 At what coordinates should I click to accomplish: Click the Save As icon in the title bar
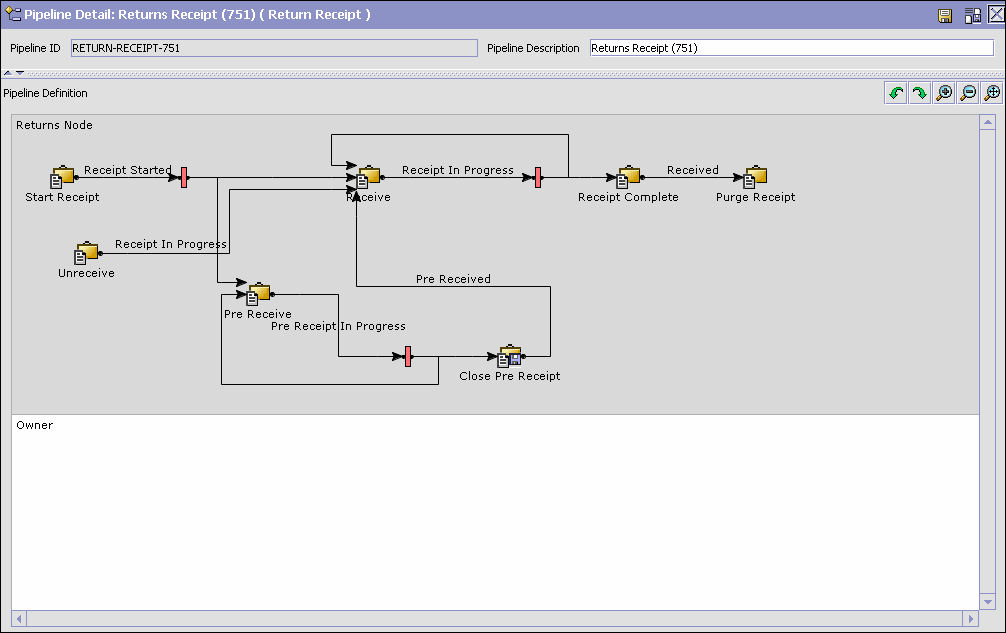973,15
